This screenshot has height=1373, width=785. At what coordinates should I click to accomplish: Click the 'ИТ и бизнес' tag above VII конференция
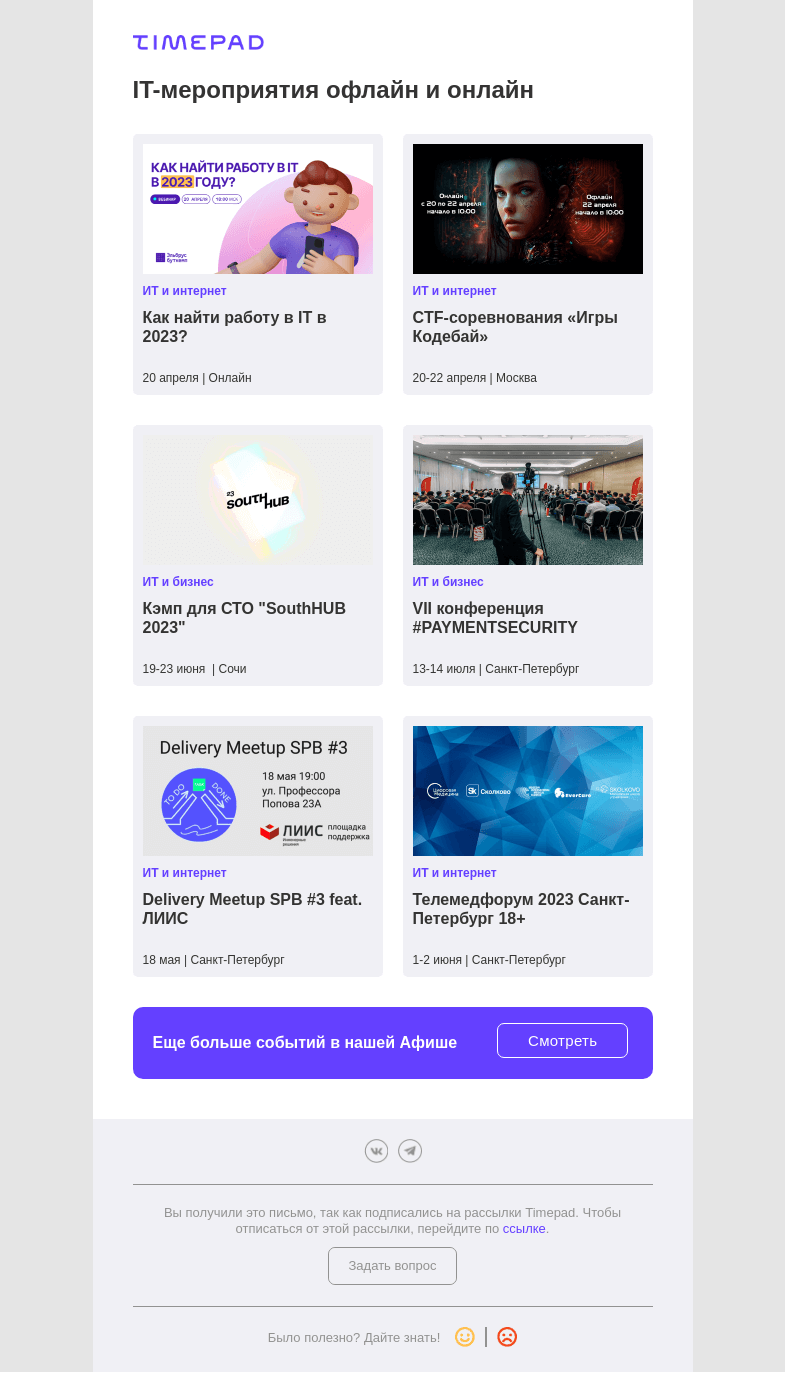448,582
